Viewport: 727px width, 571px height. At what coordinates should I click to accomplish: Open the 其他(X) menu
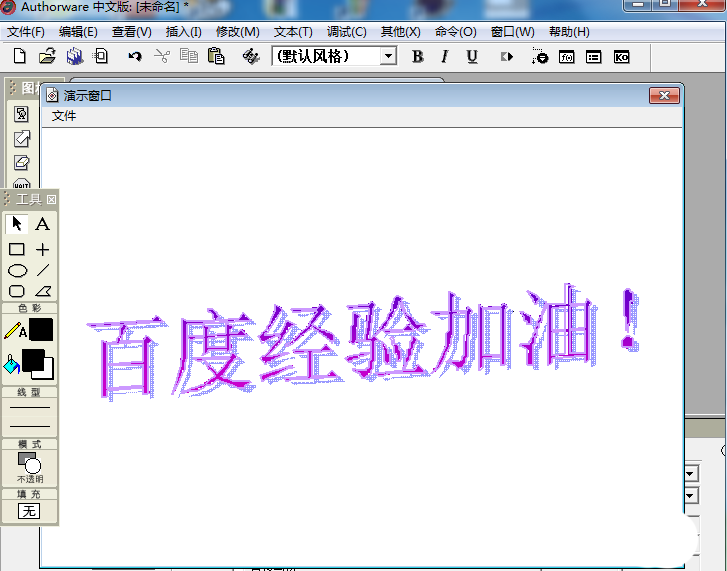point(401,32)
